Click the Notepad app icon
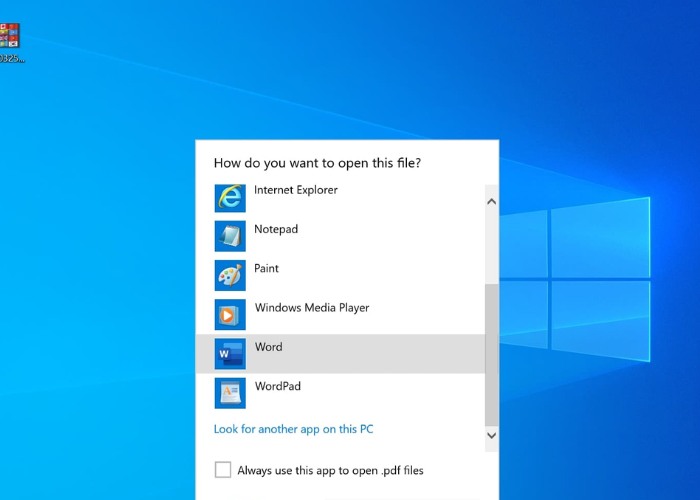 tap(230, 236)
